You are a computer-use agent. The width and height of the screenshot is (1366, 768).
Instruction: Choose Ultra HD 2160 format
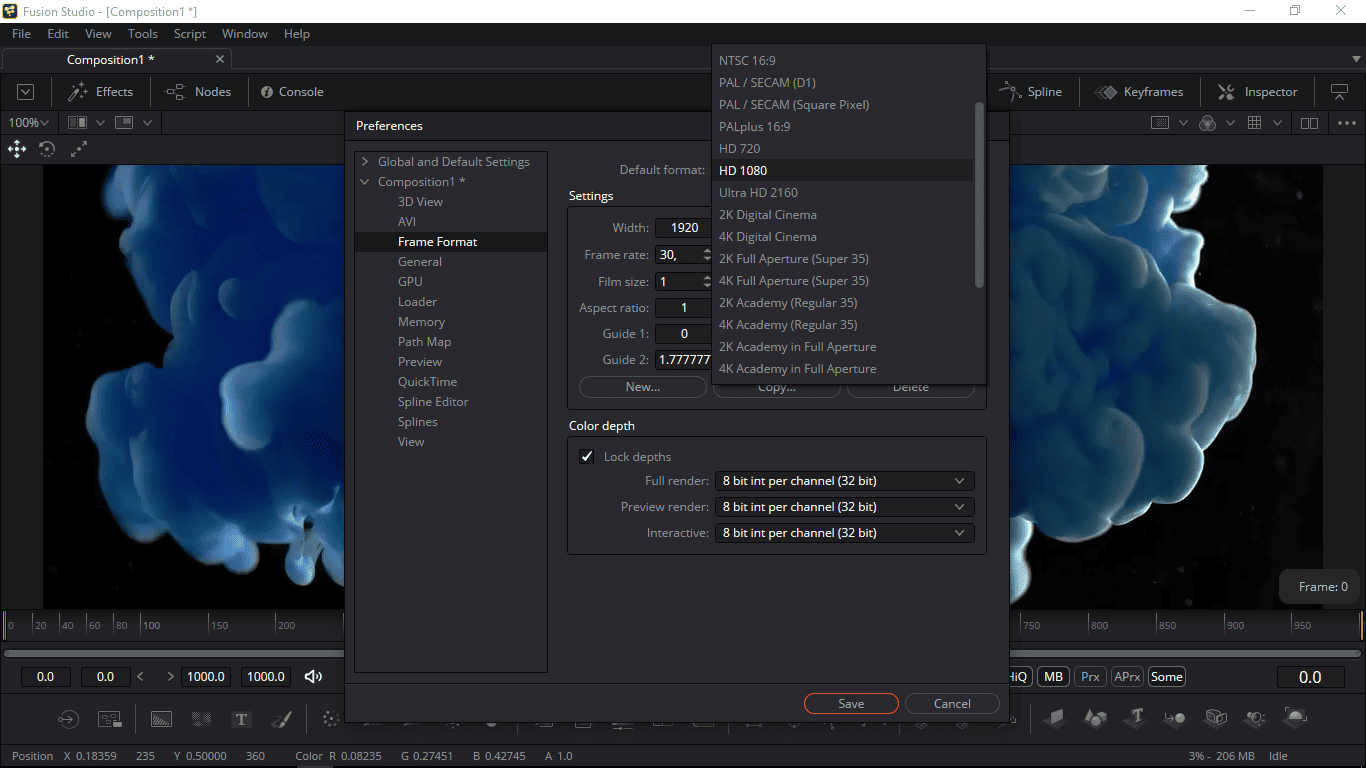tap(843, 193)
